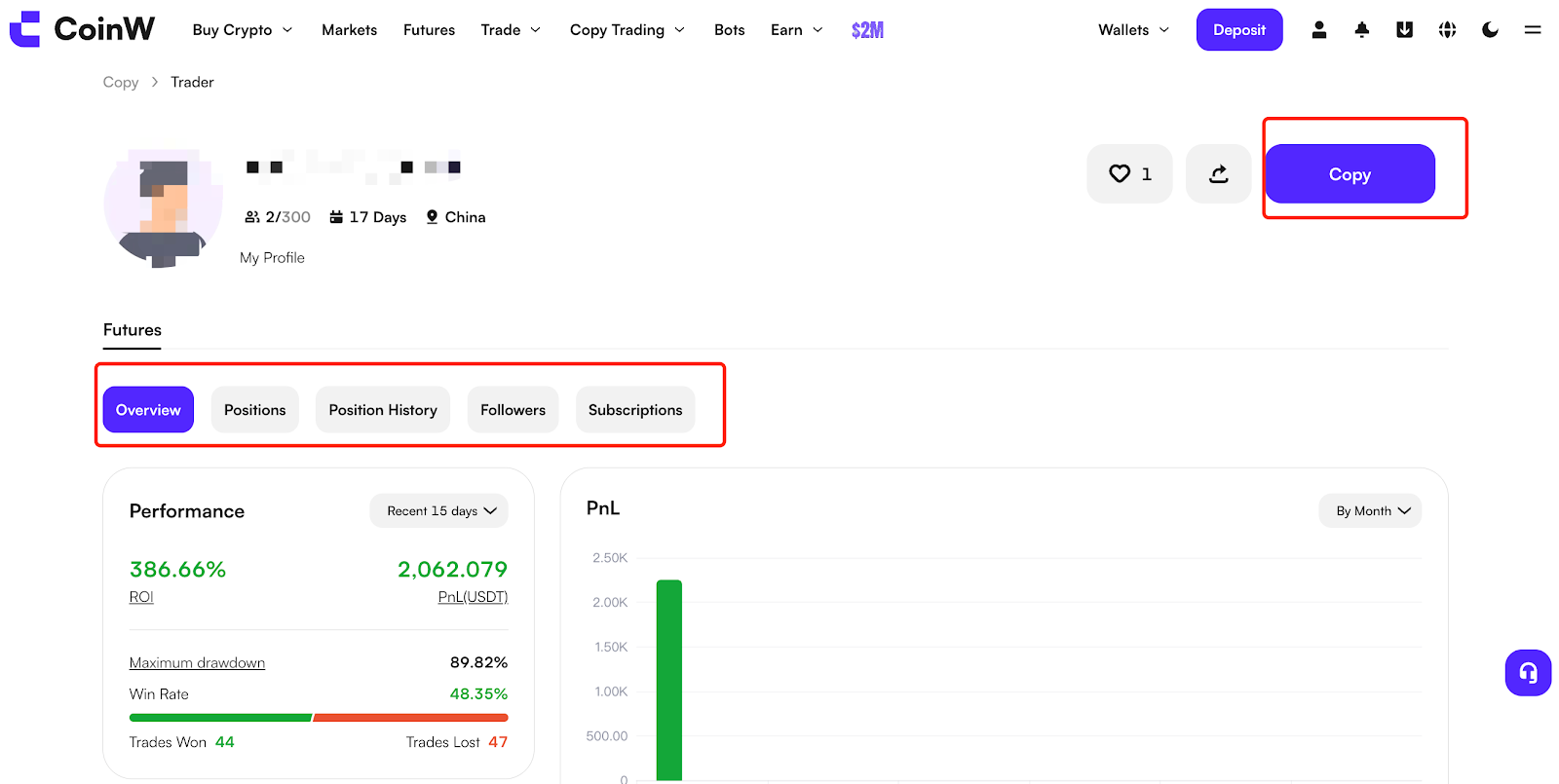Open the customer support headset chat
The height and width of the screenshot is (784, 1559).
point(1527,673)
